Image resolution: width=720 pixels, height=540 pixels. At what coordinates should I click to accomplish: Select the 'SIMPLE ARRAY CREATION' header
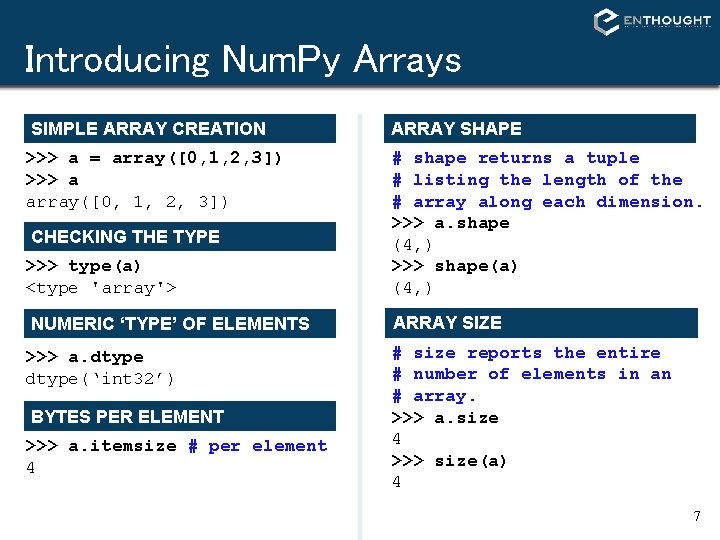180,129
